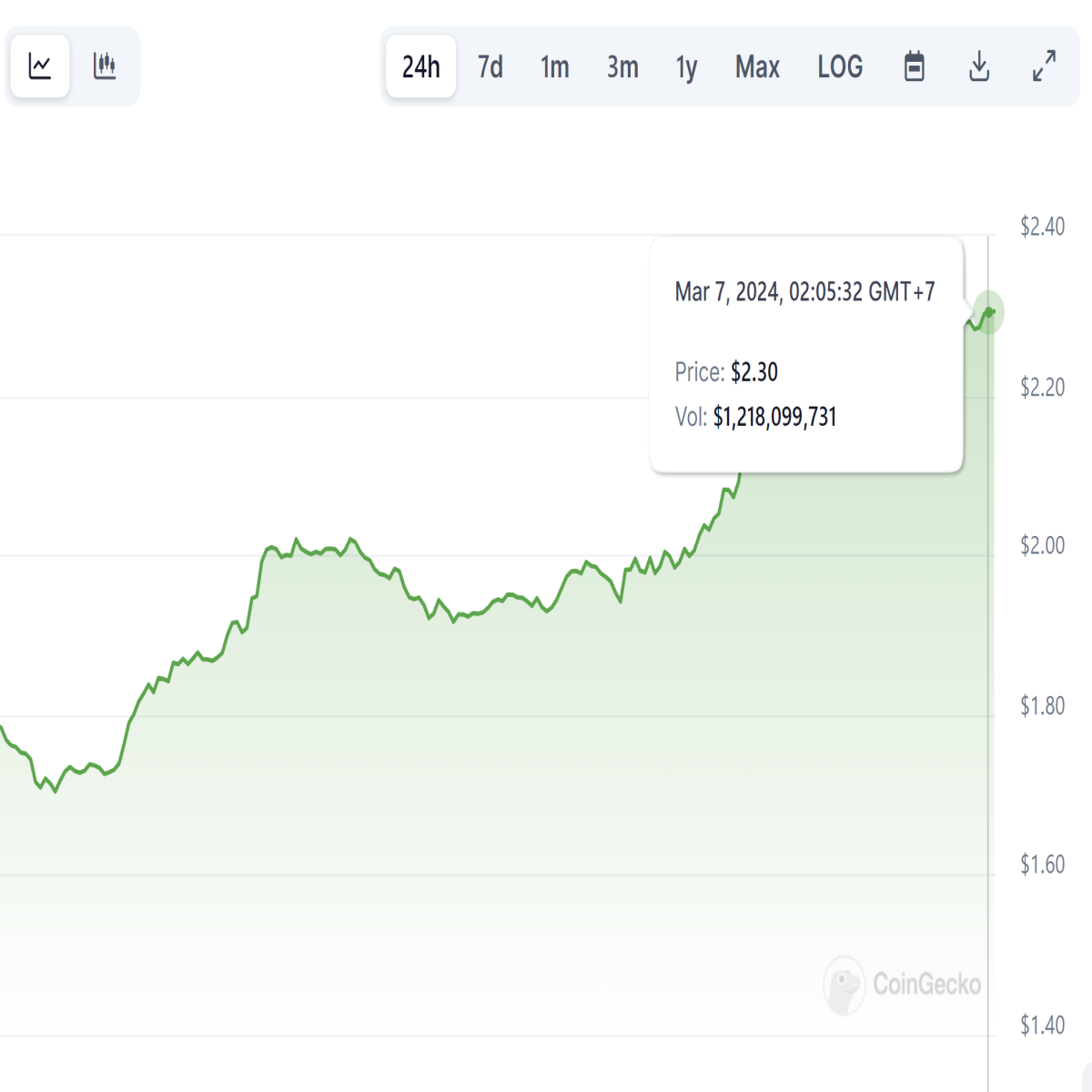
Task: Toggle LOG scale on chart
Action: pyautogui.click(x=840, y=66)
